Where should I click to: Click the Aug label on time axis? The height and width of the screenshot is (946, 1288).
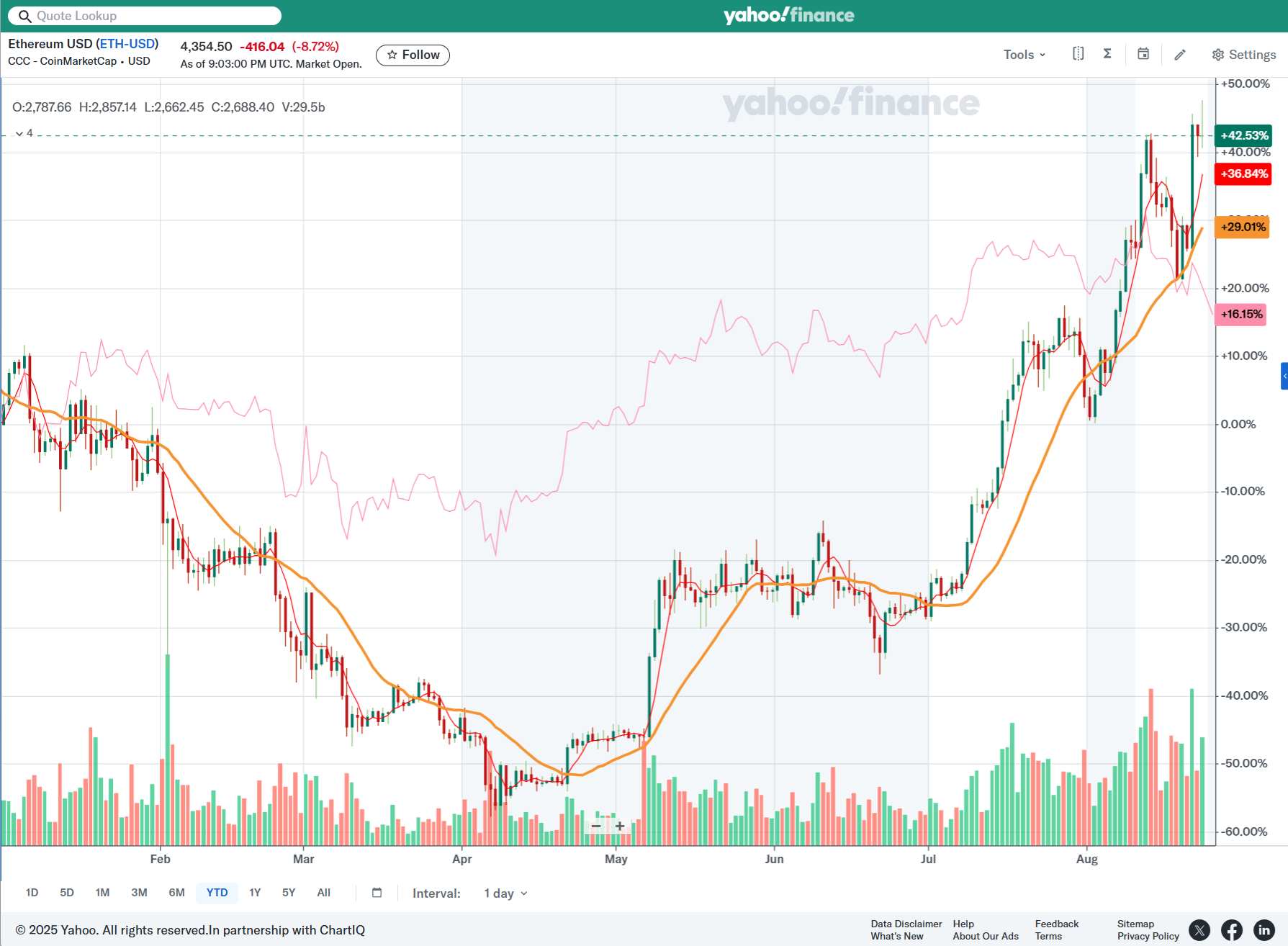[1086, 859]
